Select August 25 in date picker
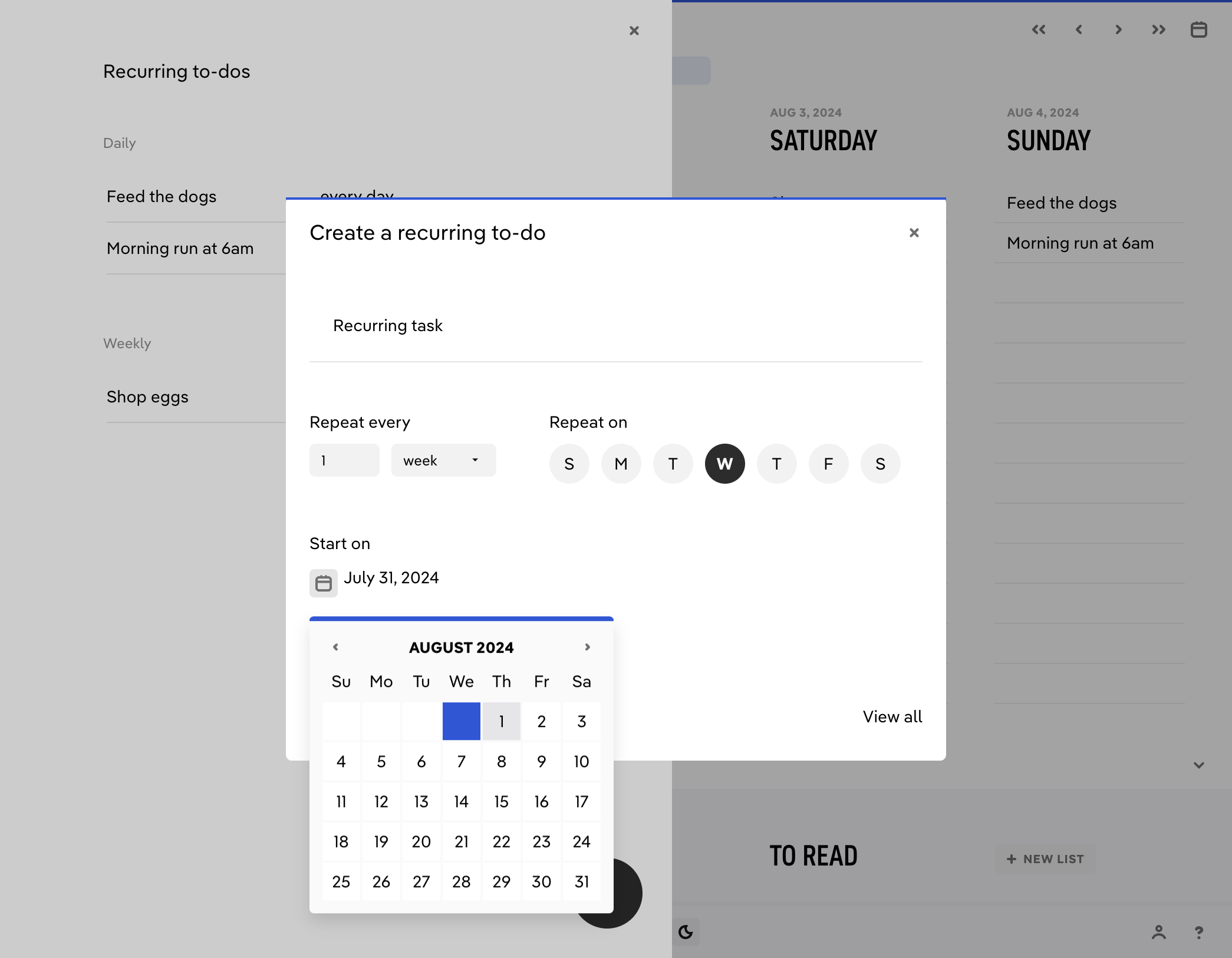 click(x=341, y=881)
